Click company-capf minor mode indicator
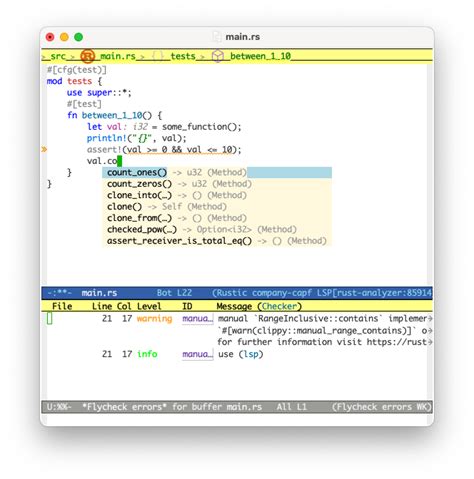Screen dimensions: 474x479 tap(282, 293)
